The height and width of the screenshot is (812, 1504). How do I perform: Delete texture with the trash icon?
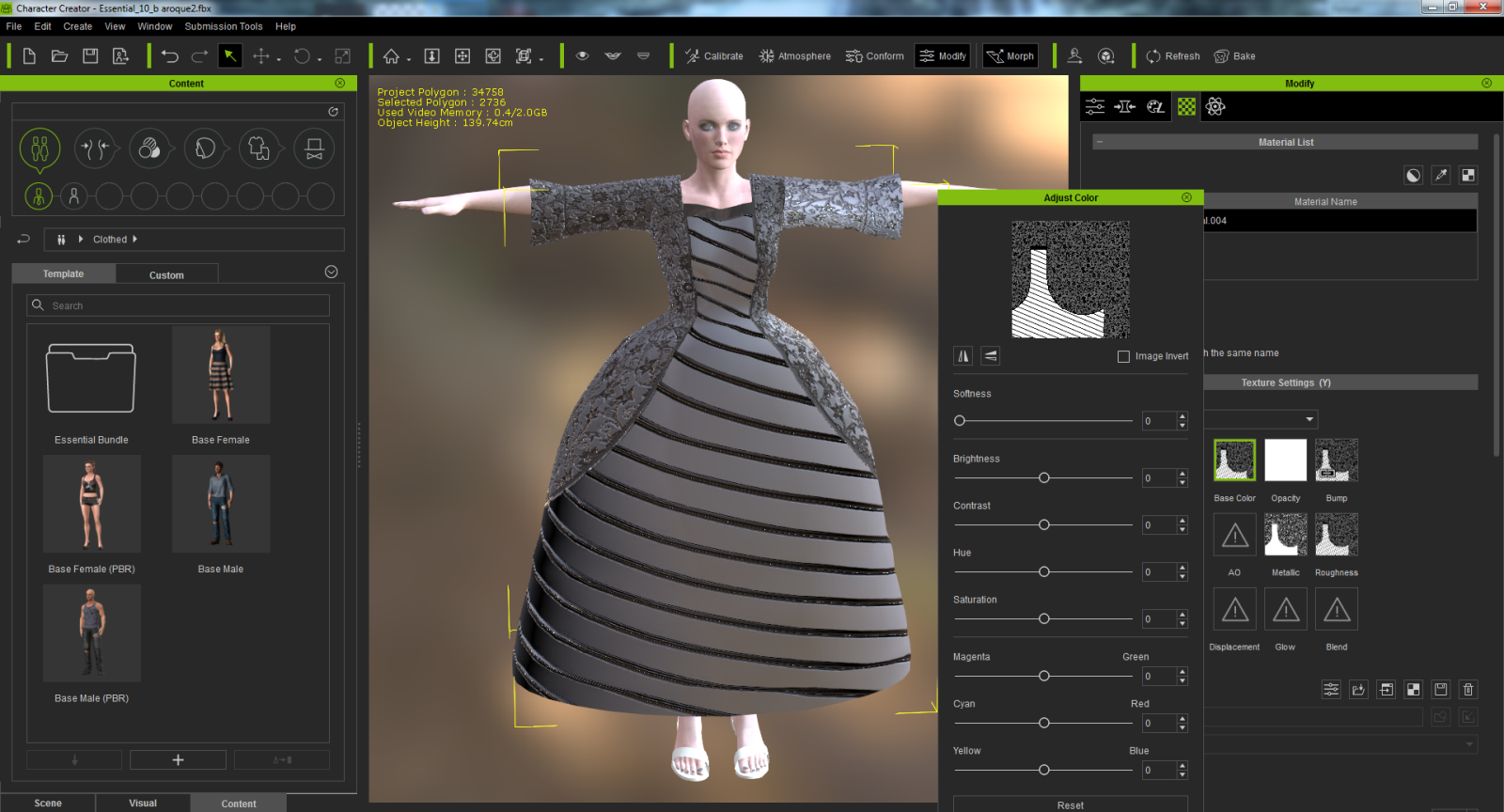click(x=1468, y=690)
